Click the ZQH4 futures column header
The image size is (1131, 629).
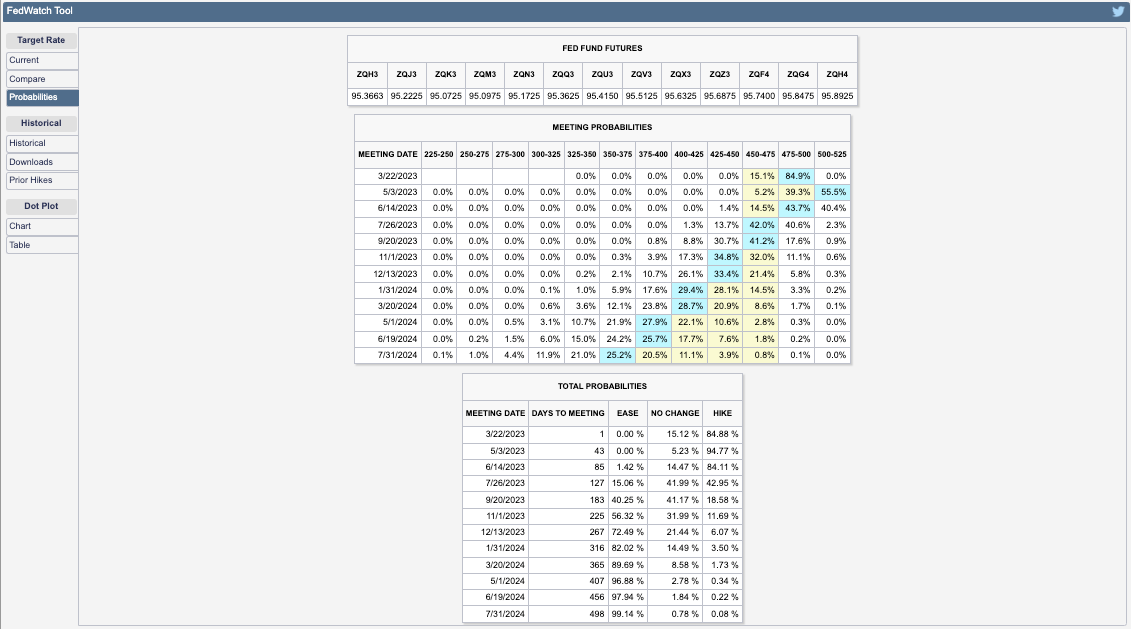(837, 74)
